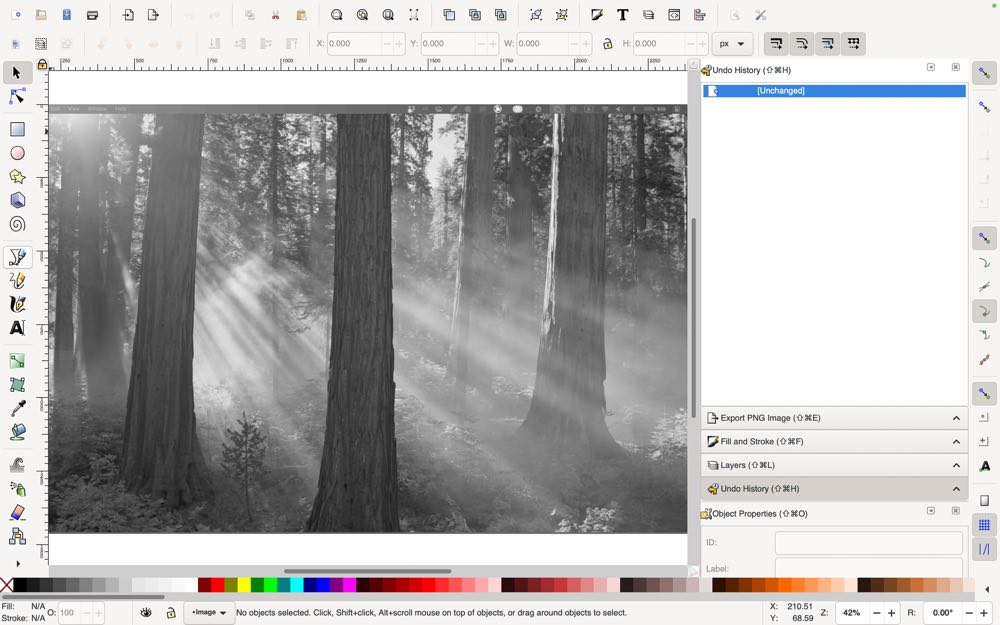Viewport: 1000px width, 625px height.
Task: Zoom to fit drawing
Action: (362, 15)
